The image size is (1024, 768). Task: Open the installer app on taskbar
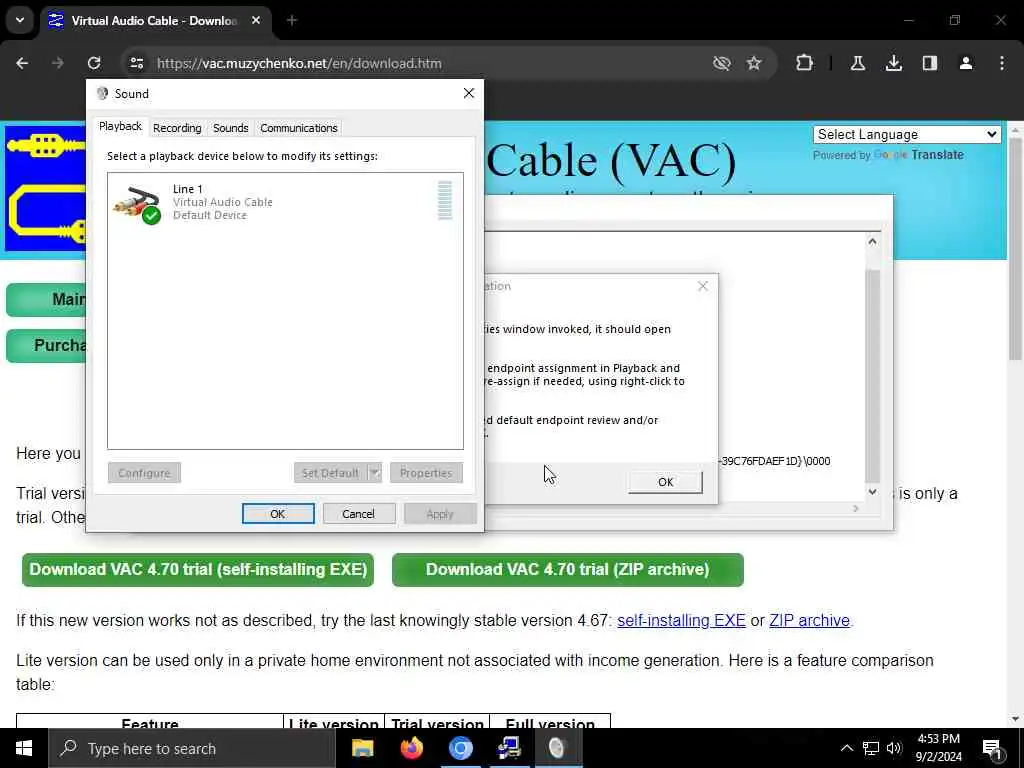tap(509, 748)
